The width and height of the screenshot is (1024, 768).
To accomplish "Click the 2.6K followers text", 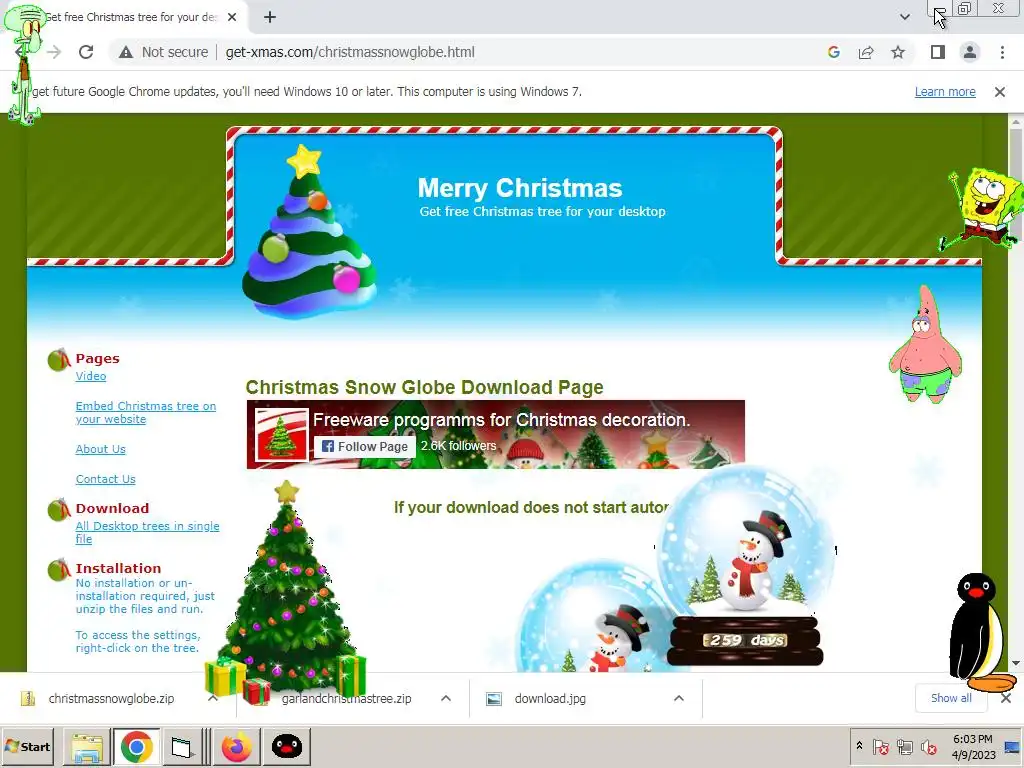I will point(458,446).
